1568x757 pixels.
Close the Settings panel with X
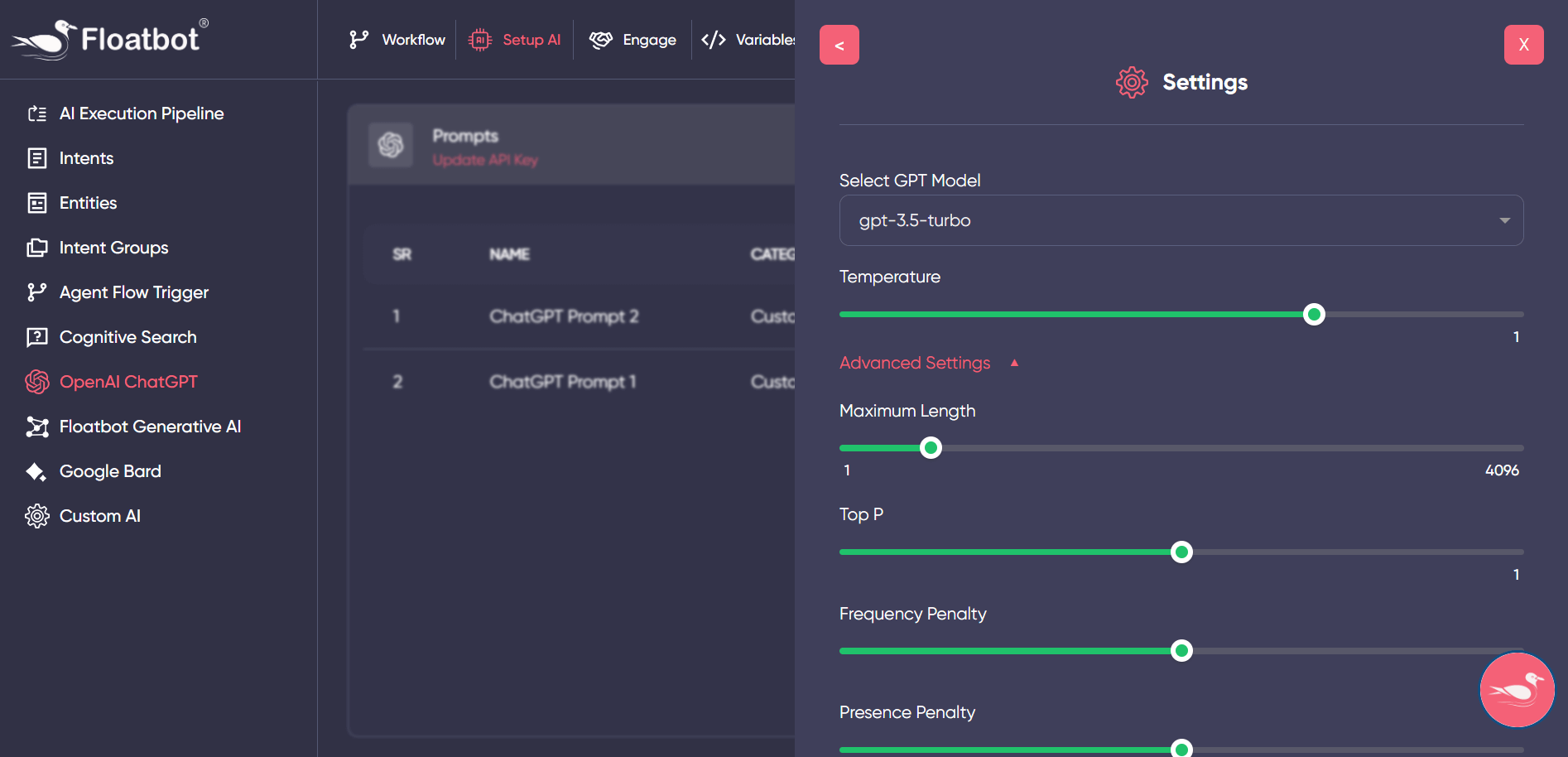(1523, 45)
